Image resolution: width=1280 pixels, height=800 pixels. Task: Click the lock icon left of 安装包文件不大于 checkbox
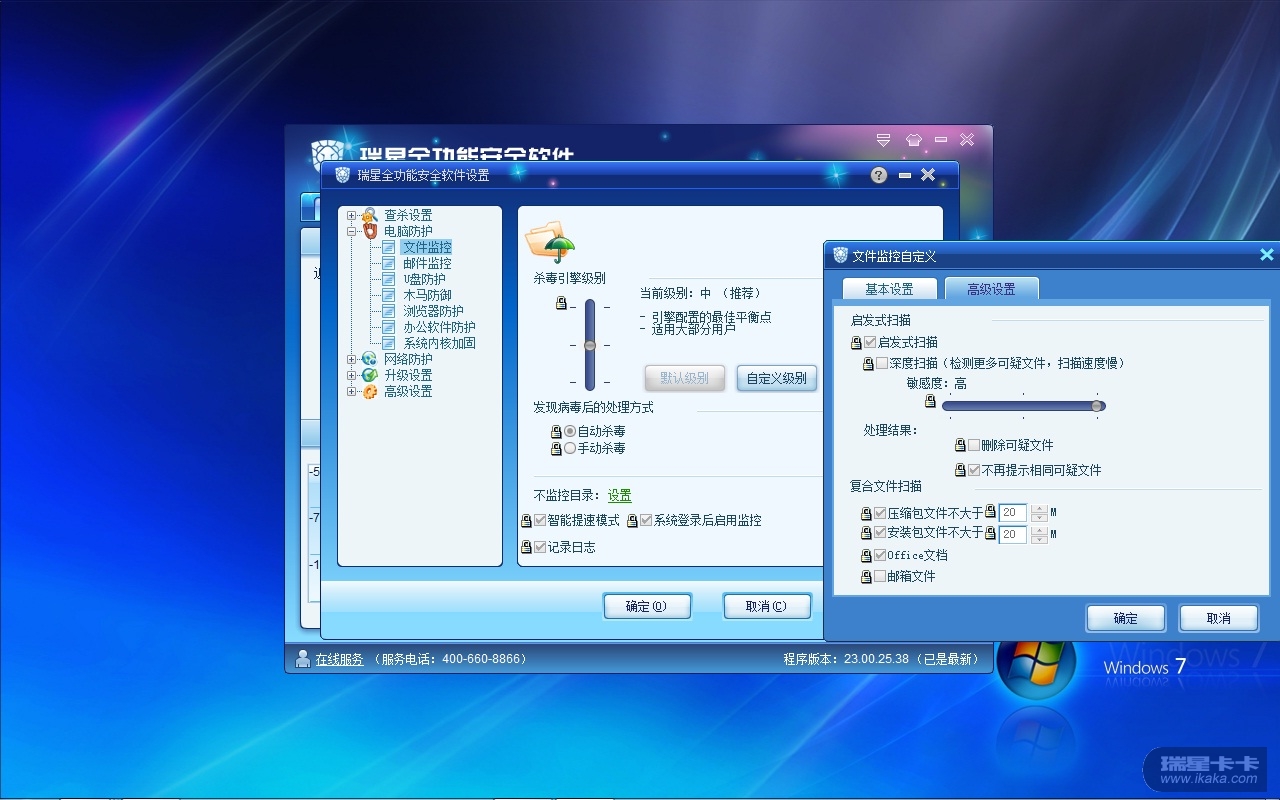[x=866, y=533]
